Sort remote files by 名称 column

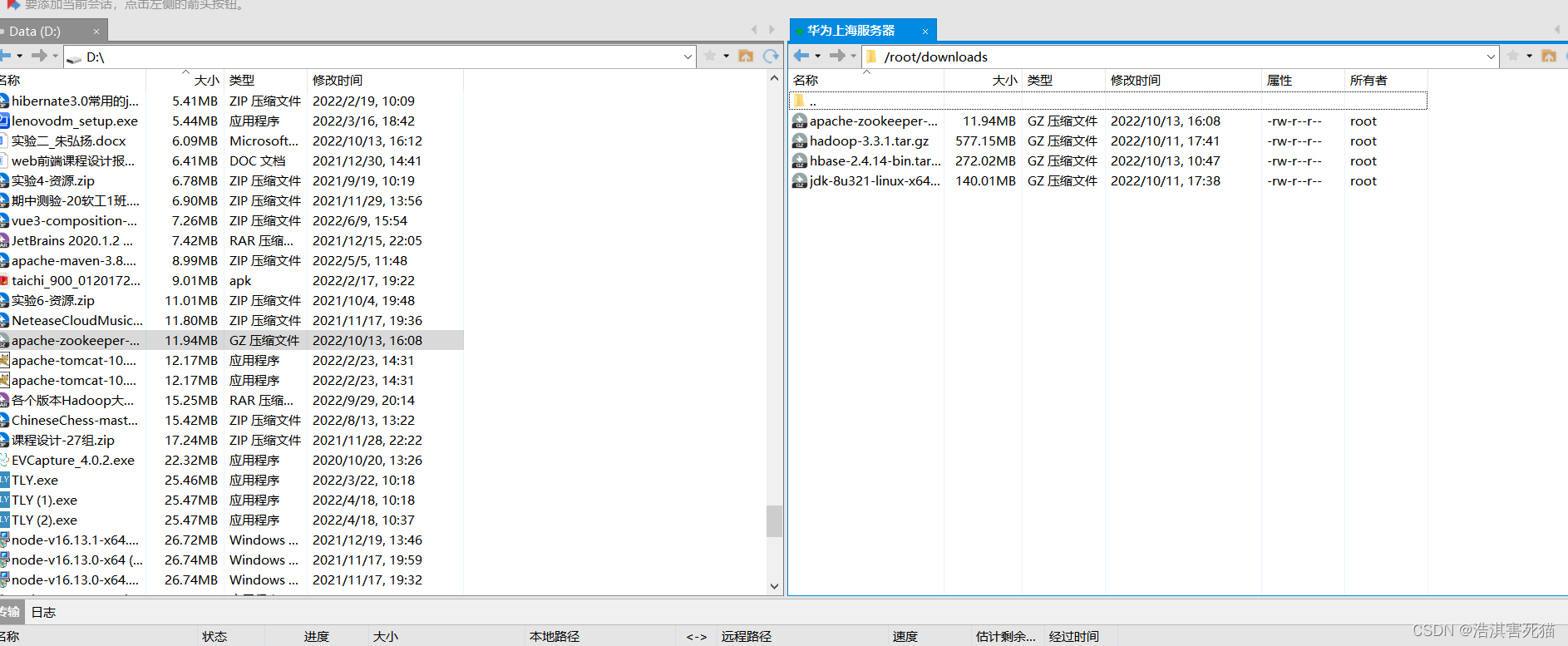pyautogui.click(x=806, y=81)
